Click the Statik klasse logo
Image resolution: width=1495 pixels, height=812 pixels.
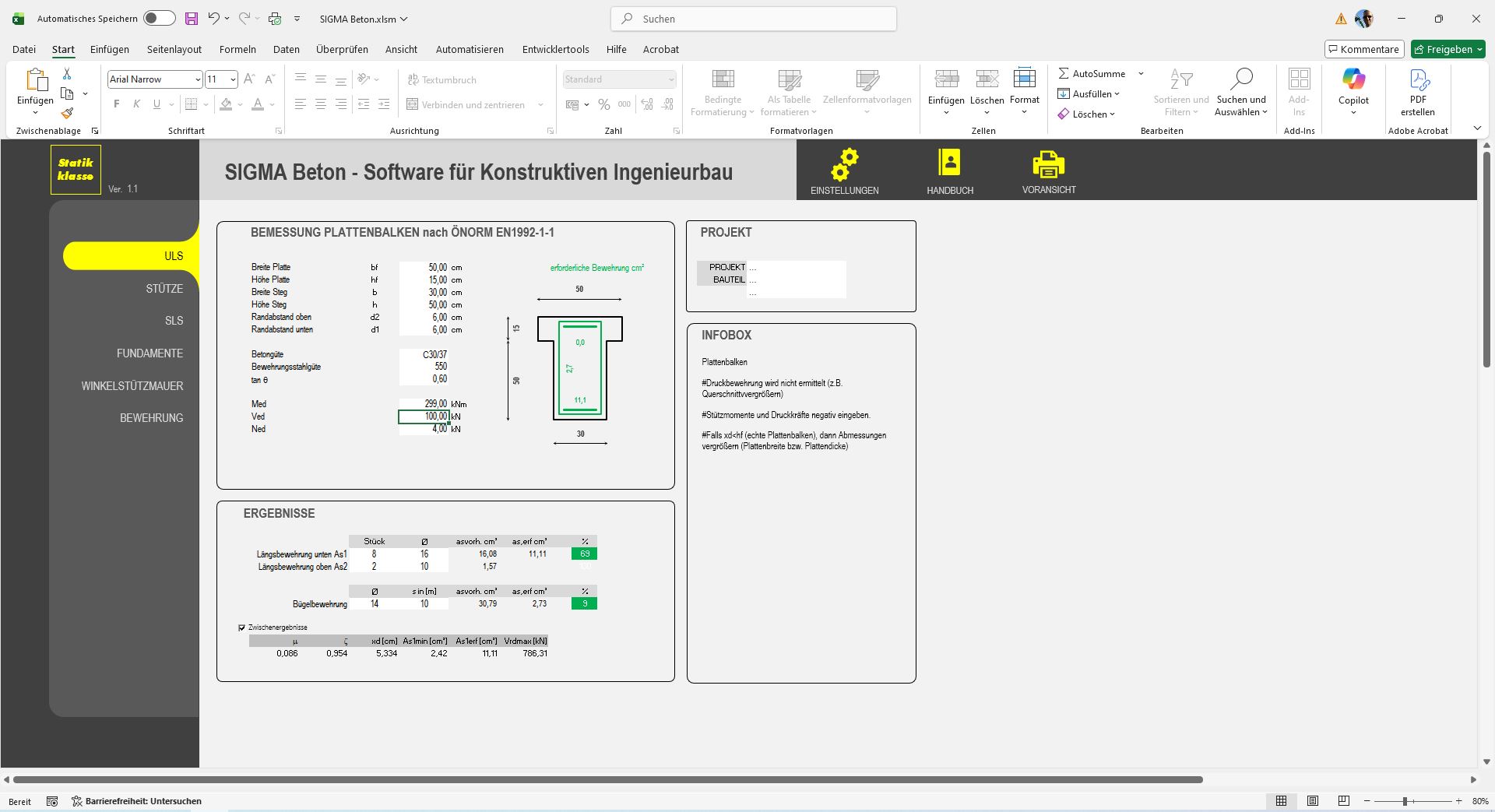coord(76,169)
